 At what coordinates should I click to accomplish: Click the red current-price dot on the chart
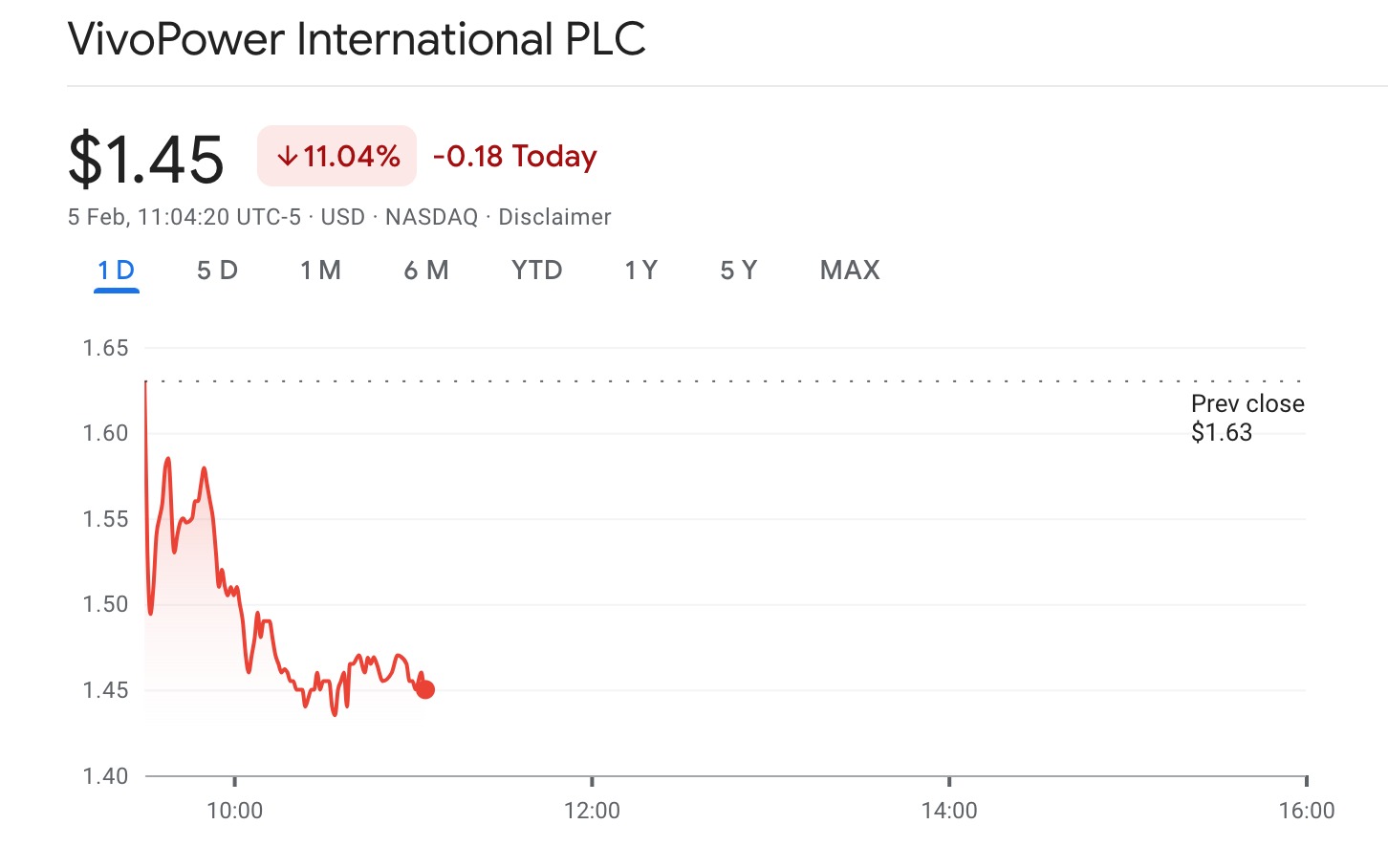pos(425,689)
